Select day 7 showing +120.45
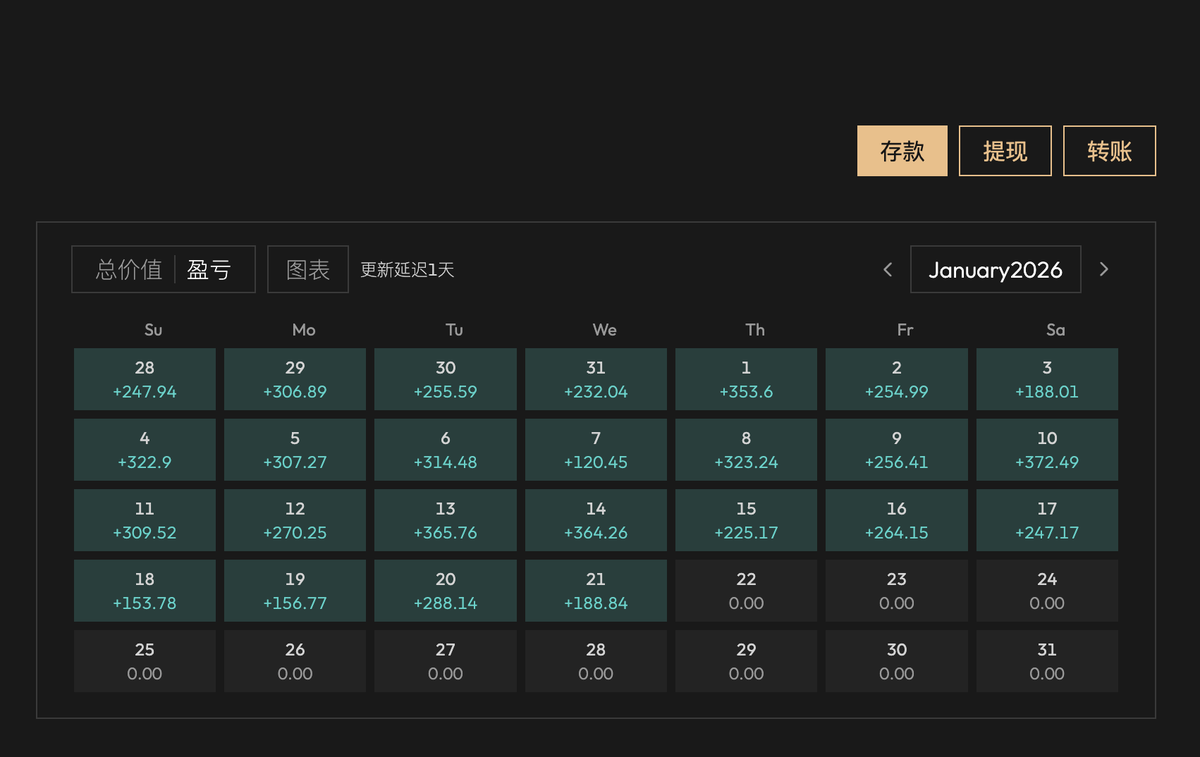 coord(596,450)
